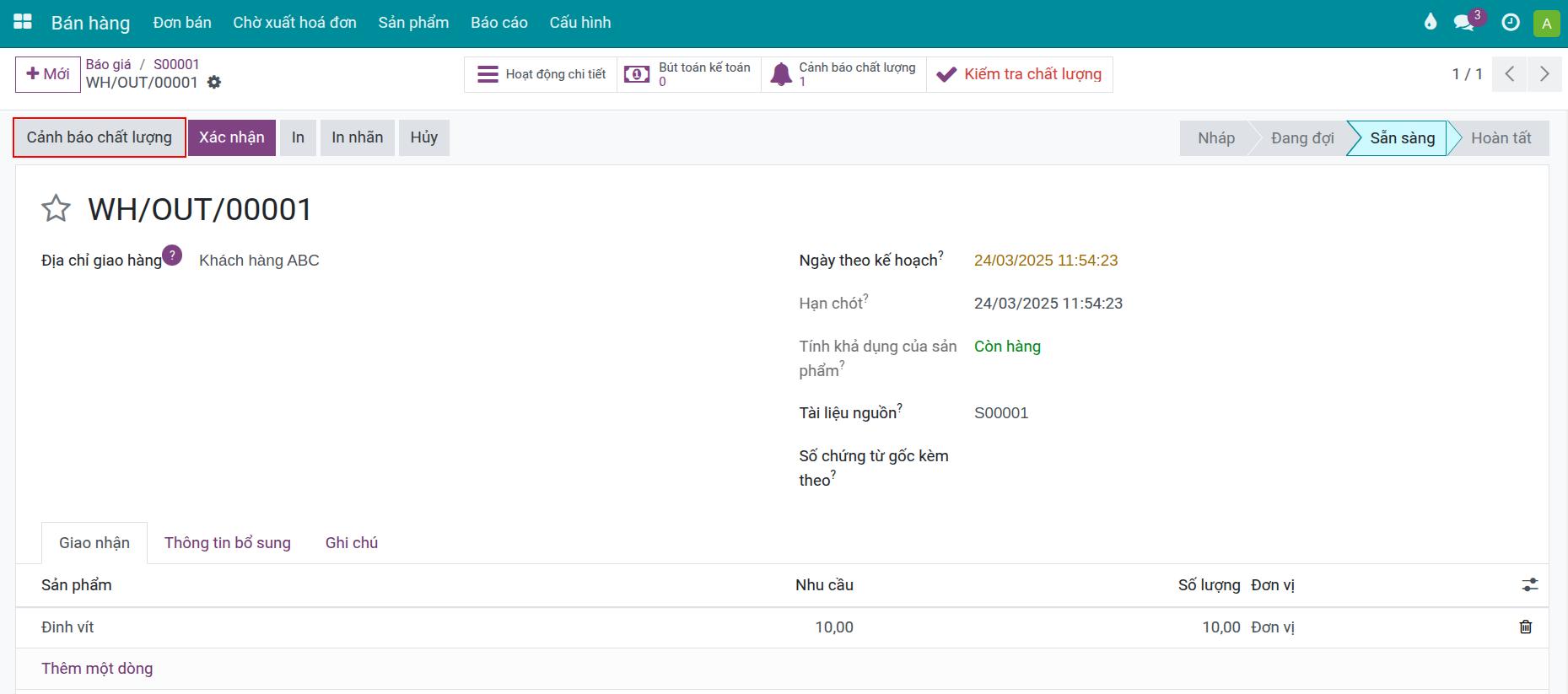The height and width of the screenshot is (694, 1568).
Task: Go to next record arrow
Action: coord(1544,74)
